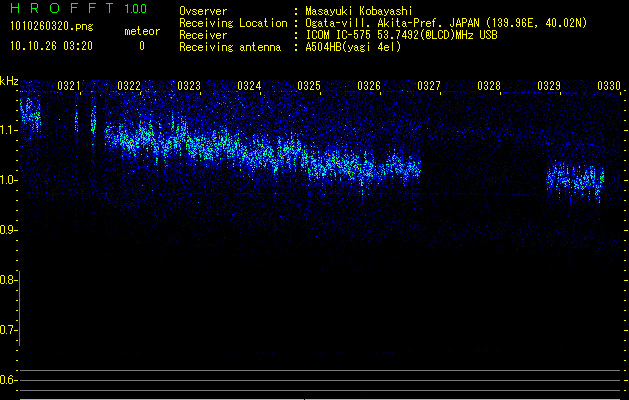The height and width of the screenshot is (400, 629).
Task: Click the observer name Masayuki Kobayashi
Action: click(359, 11)
